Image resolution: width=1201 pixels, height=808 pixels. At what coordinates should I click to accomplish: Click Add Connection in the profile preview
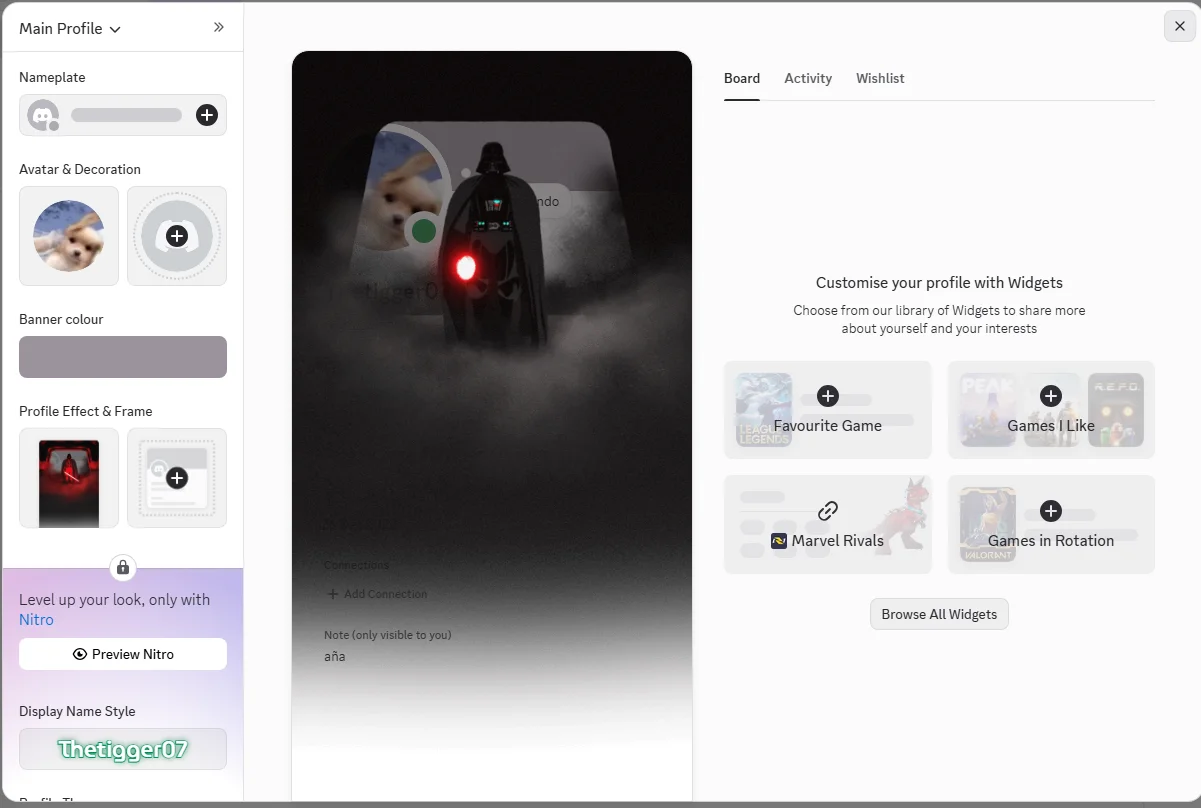click(377, 594)
